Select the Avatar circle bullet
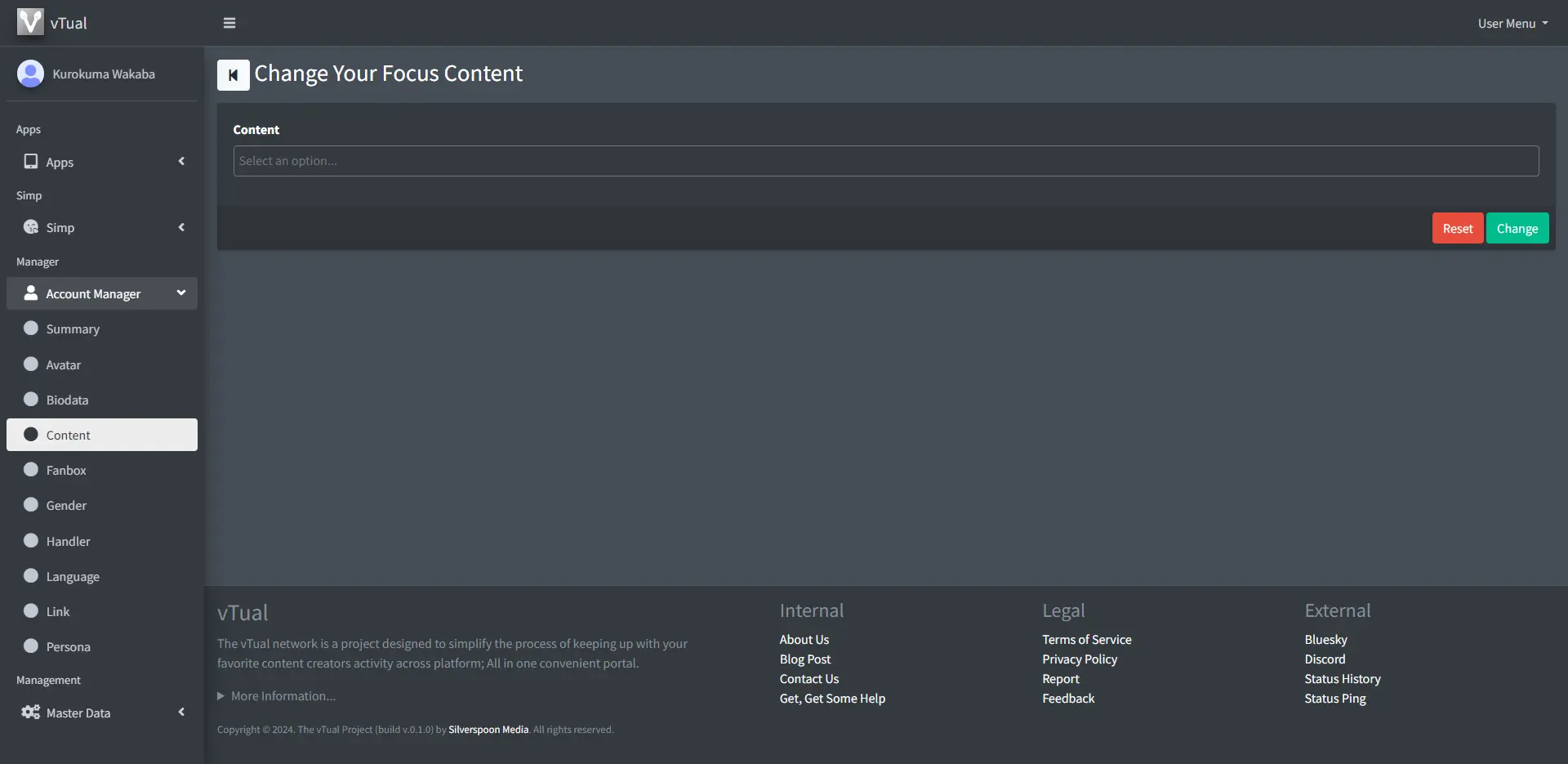The image size is (1568, 764). [31, 364]
